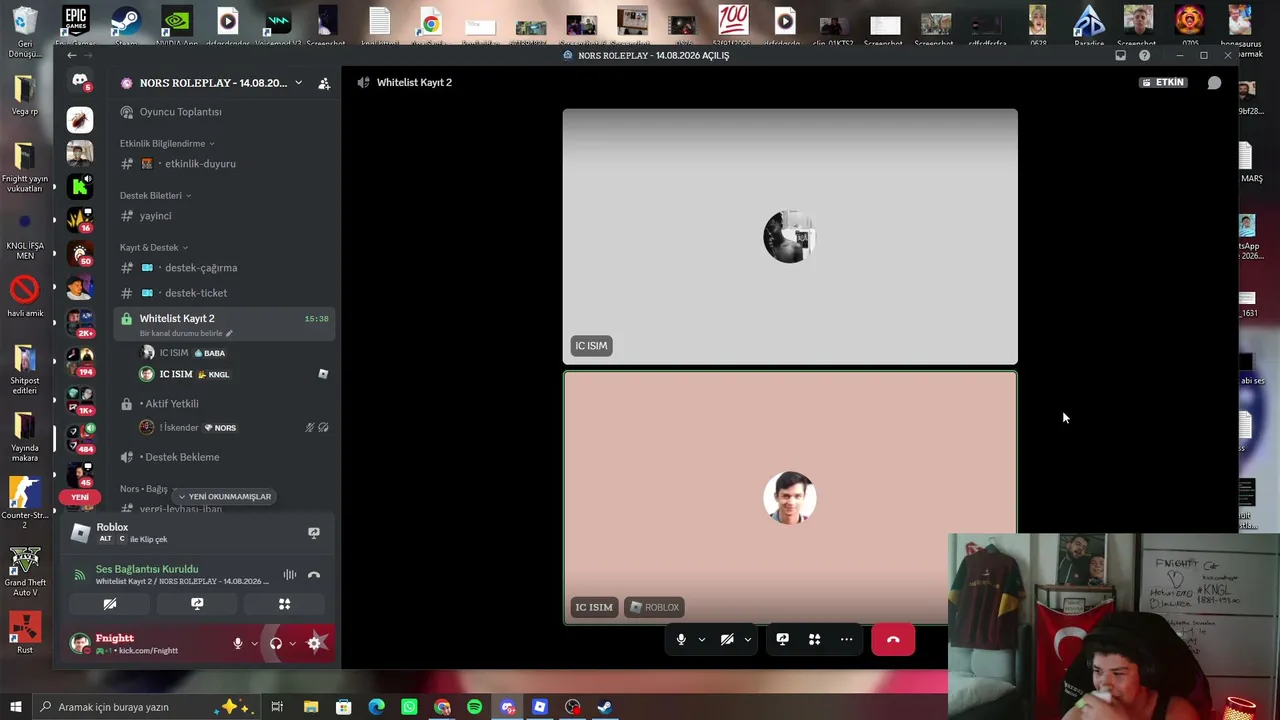The image size is (1280, 720).
Task: Go back with title bar arrow
Action: (71, 56)
